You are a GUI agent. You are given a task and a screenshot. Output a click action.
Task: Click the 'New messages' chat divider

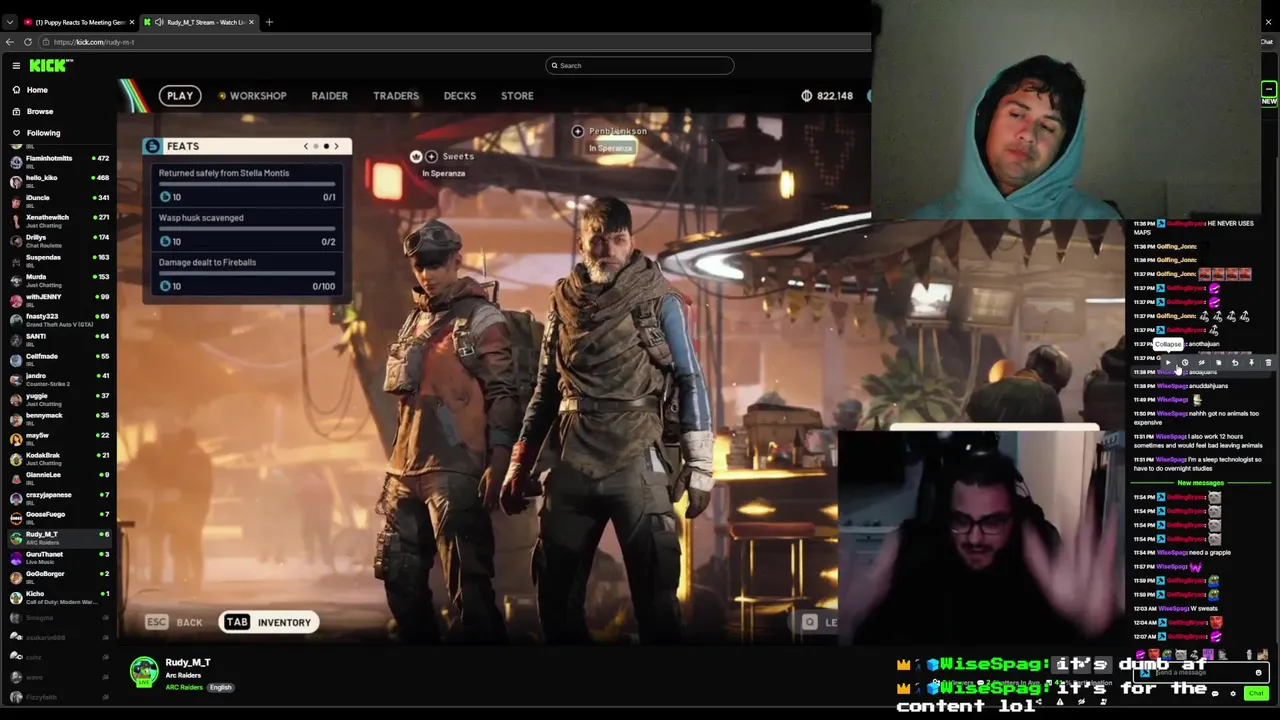pyautogui.click(x=1200, y=483)
